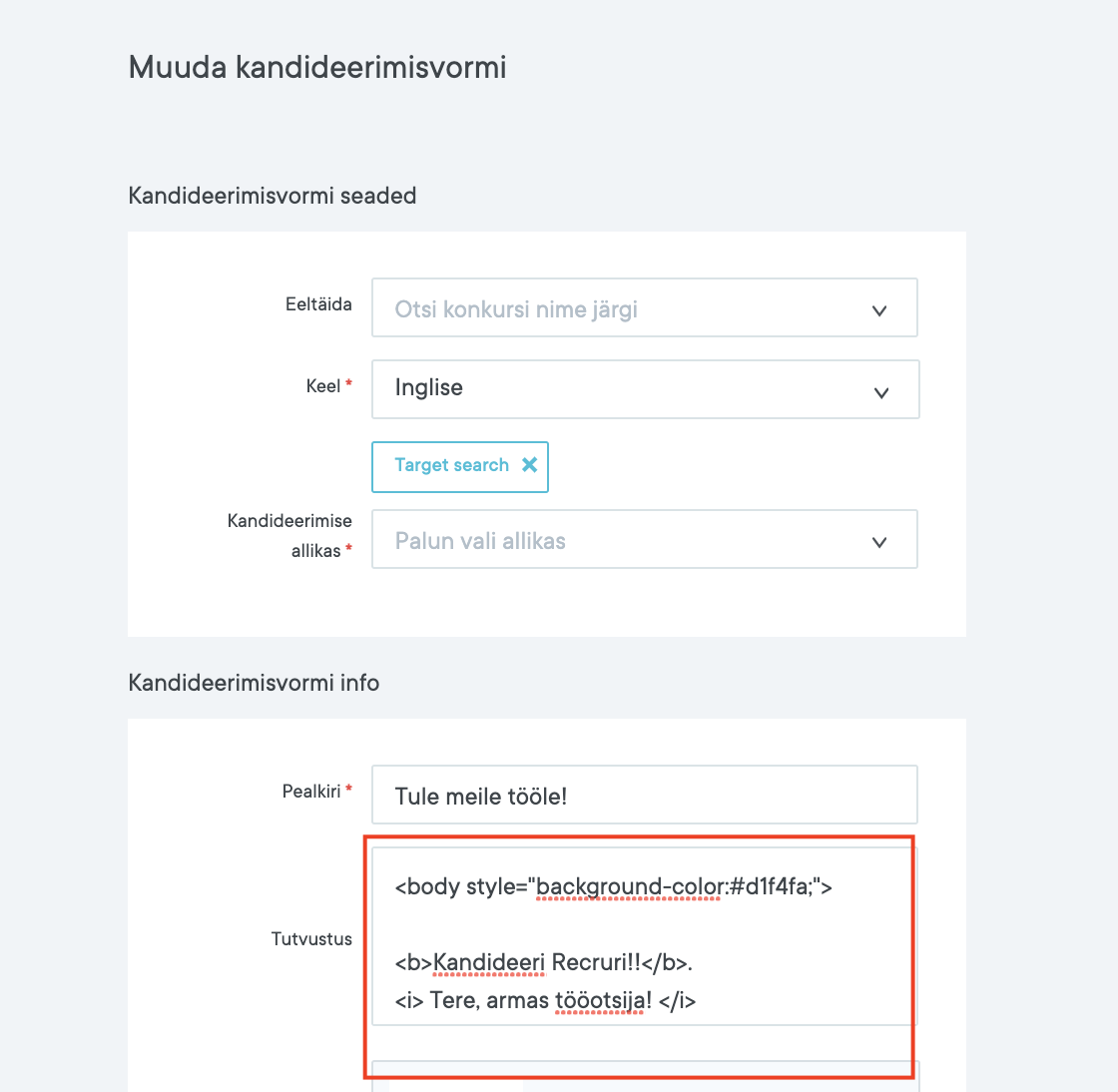Click the 'Kandideerimisvormi info' section heading
1118x1092 pixels.
tap(254, 683)
